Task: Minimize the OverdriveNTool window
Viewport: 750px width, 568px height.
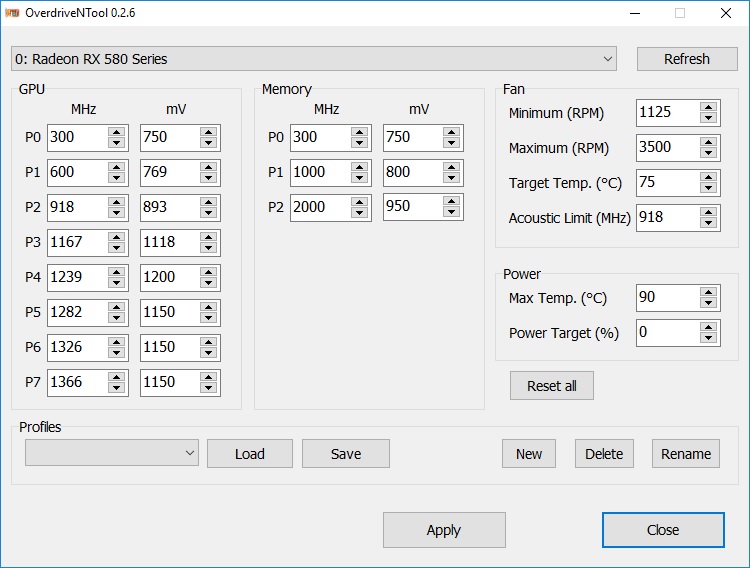Action: point(635,13)
